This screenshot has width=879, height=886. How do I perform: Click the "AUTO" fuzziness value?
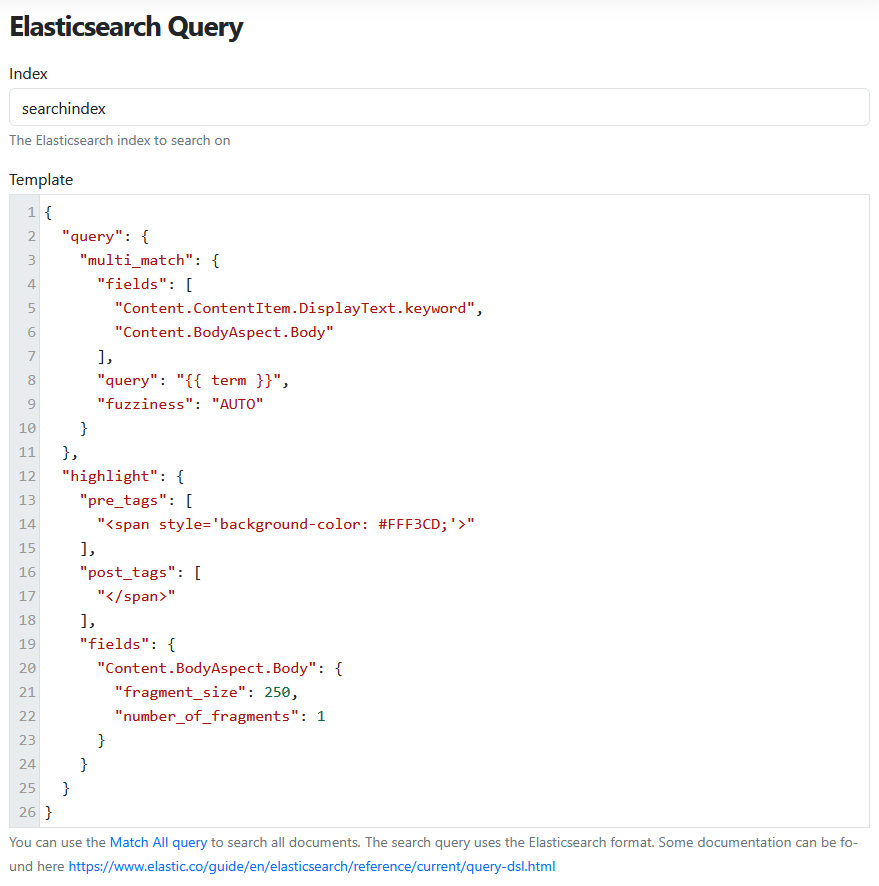coord(236,404)
